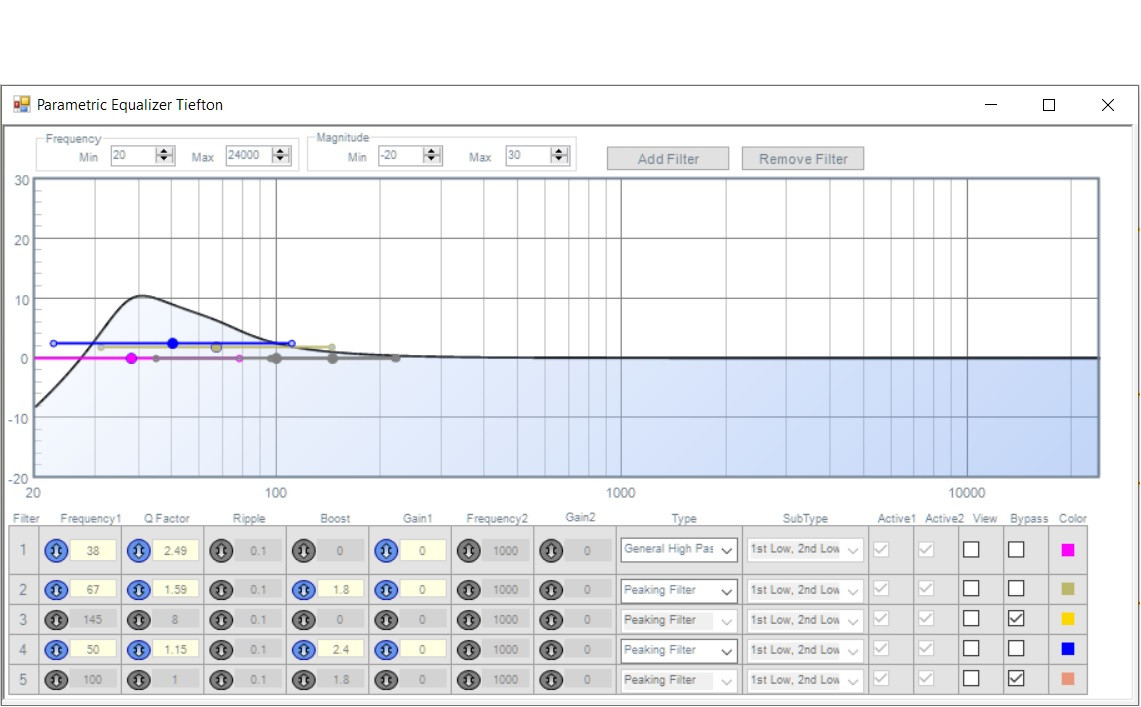Uncheck Bypass for filter 3
Image resolution: width=1141 pixels, height=707 pixels.
pyautogui.click(x=1016, y=619)
